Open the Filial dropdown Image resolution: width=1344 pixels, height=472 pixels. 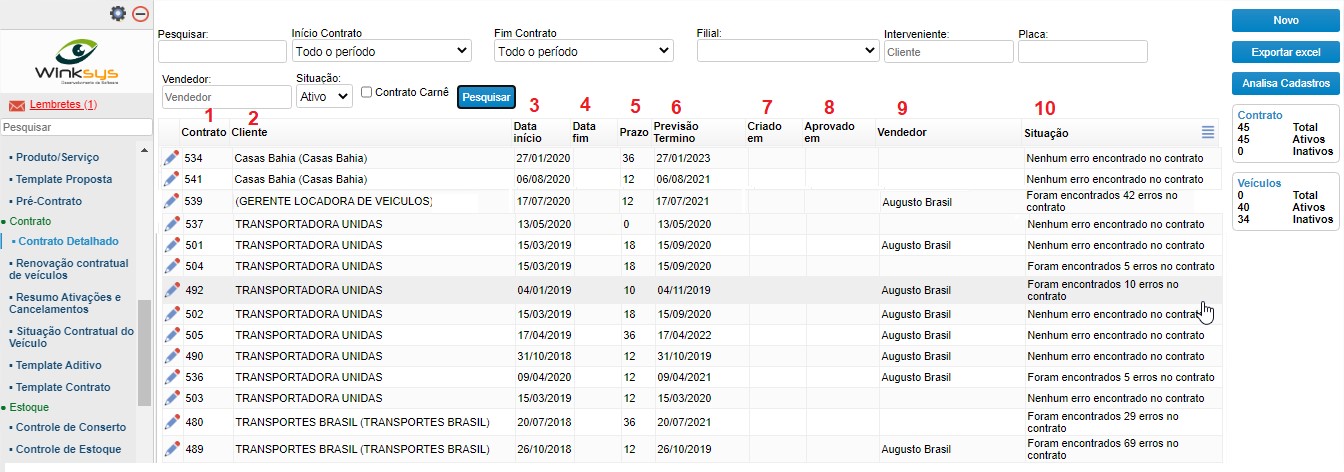coord(788,51)
